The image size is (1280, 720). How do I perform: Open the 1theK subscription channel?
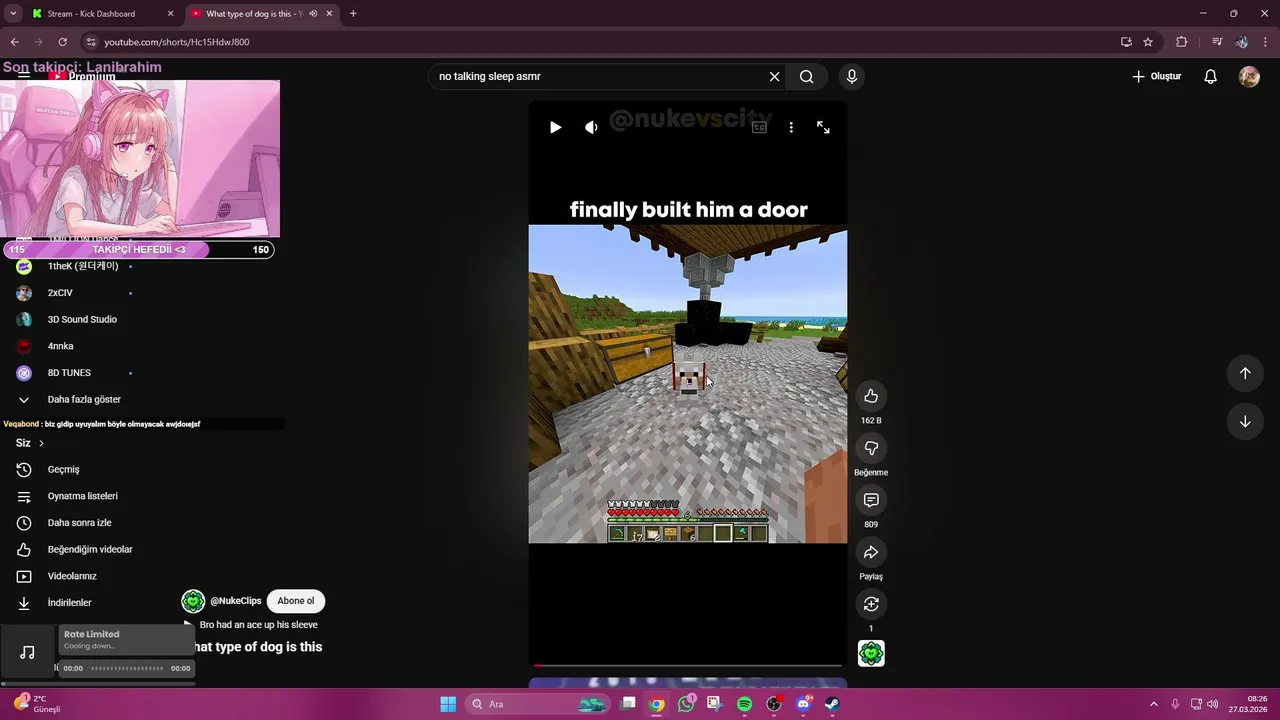point(83,266)
